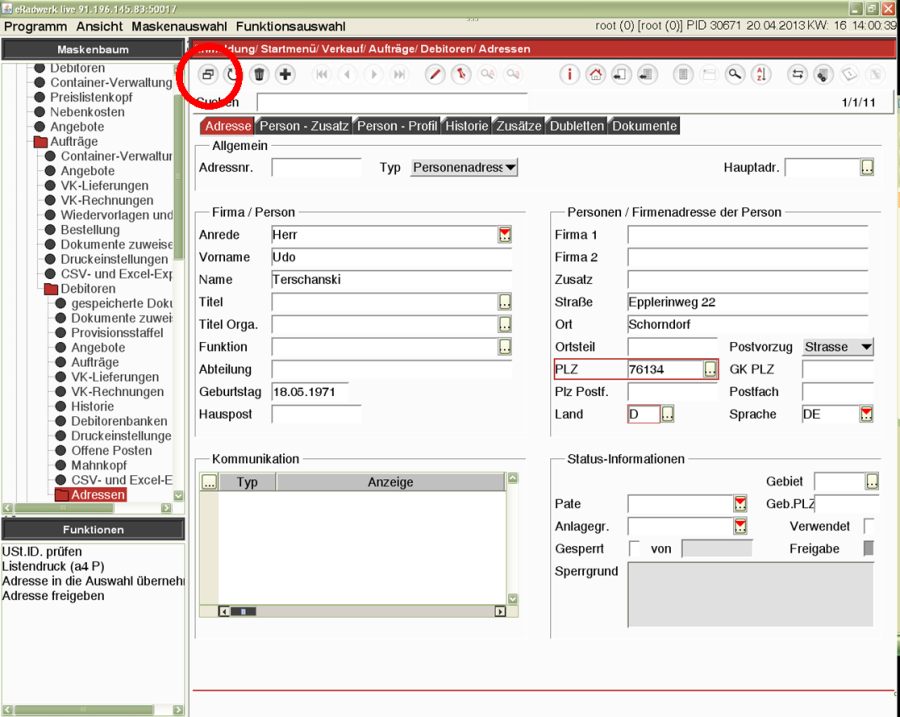This screenshot has width=900, height=717.
Task: Click the Suchen search input field
Action: click(x=392, y=103)
